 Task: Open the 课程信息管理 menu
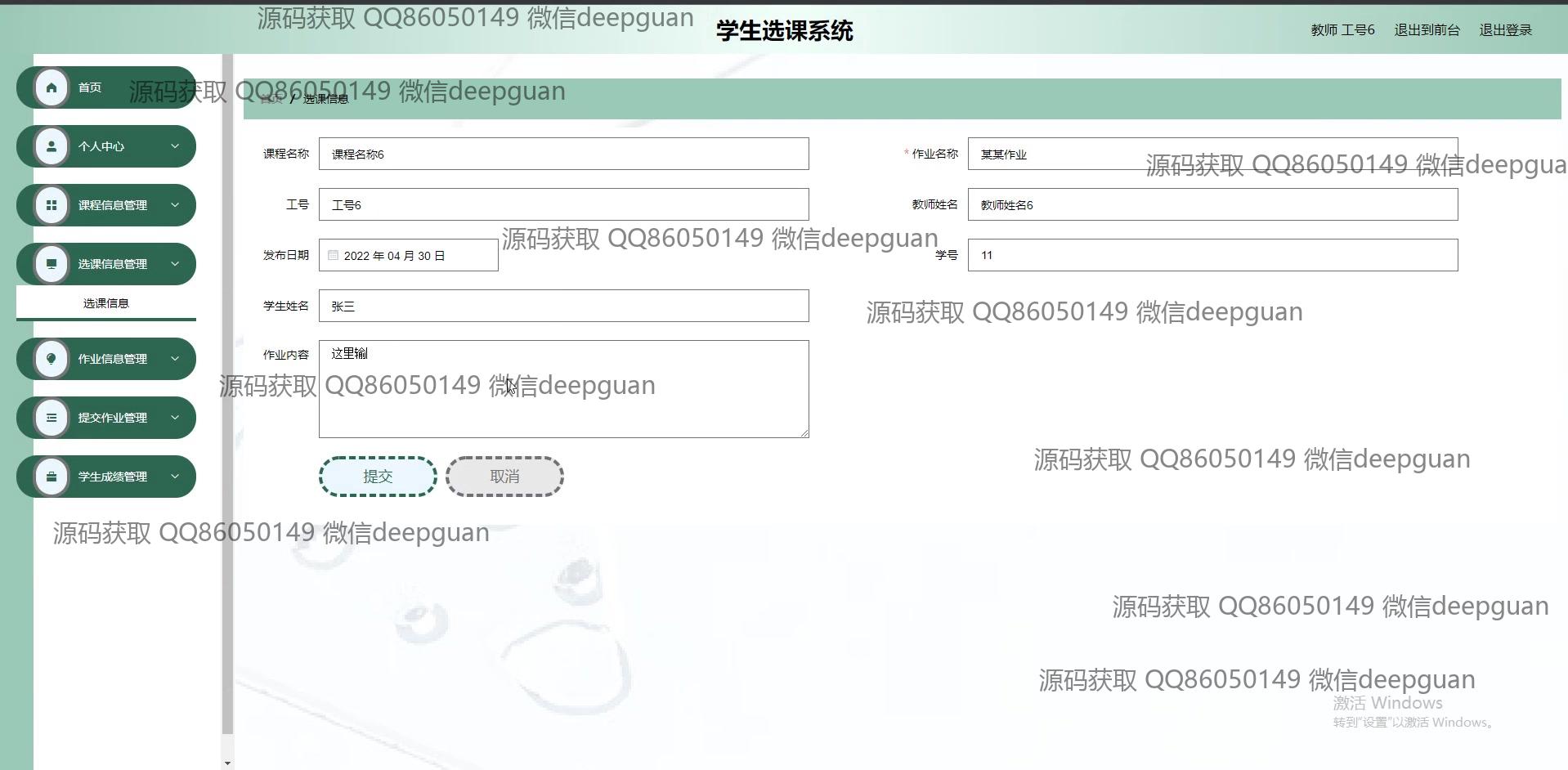(x=106, y=205)
